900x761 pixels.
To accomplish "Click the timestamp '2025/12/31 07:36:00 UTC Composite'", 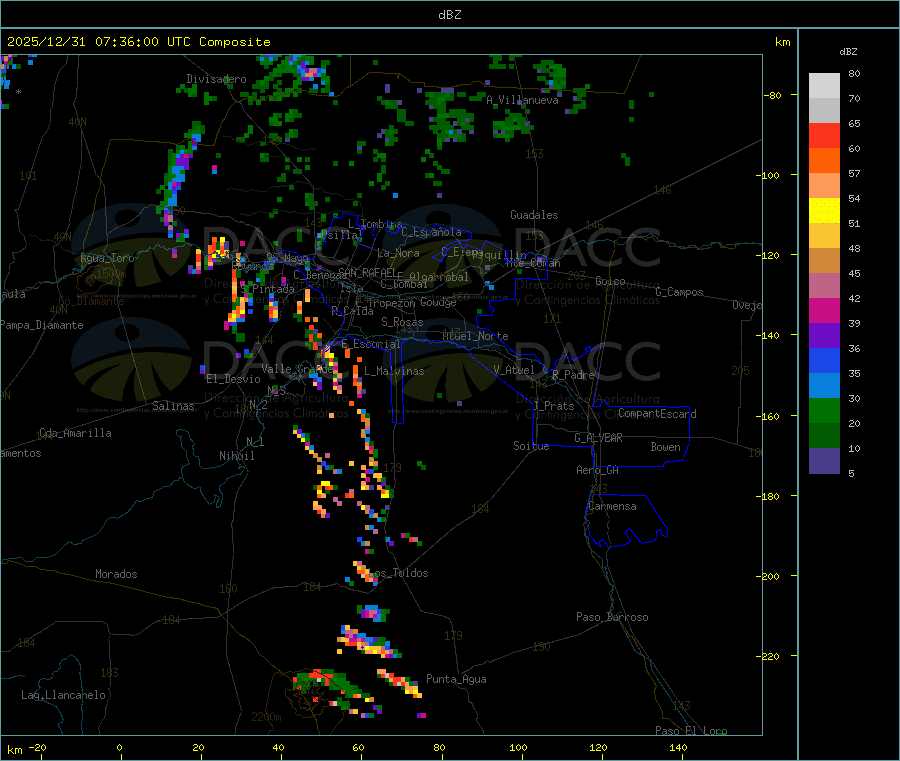I will pos(138,42).
